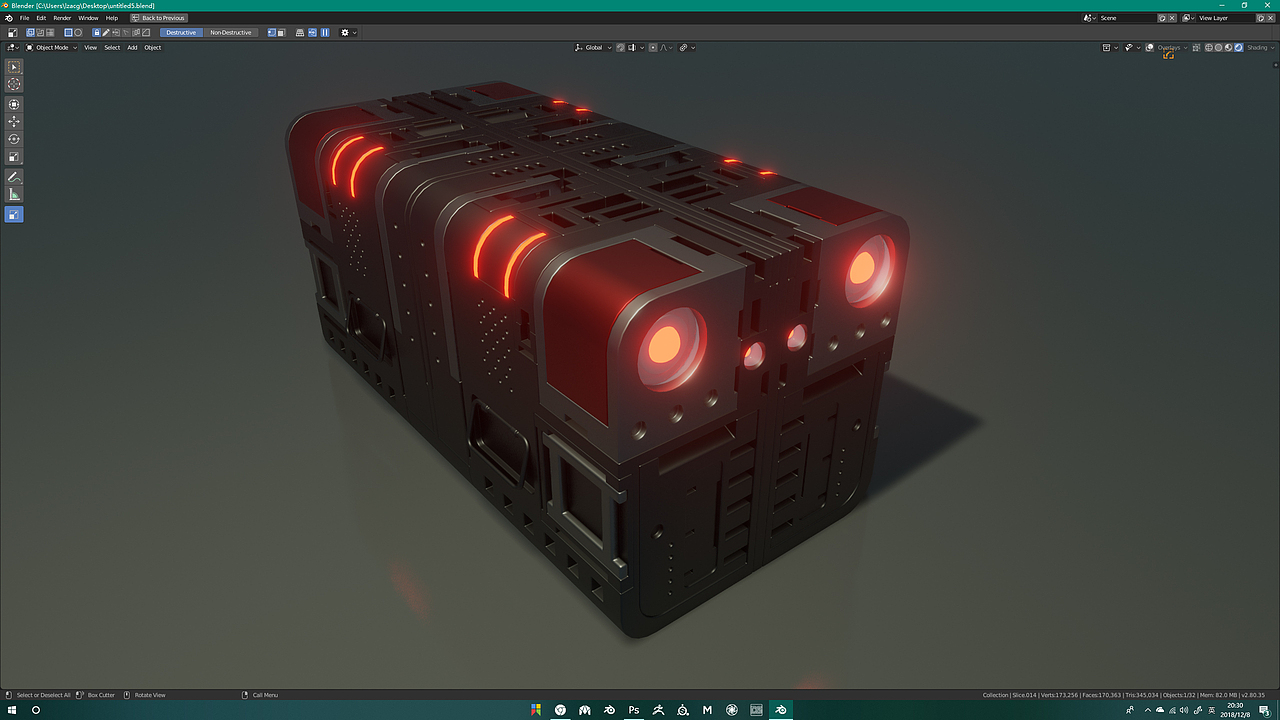Image resolution: width=1280 pixels, height=720 pixels.
Task: Open the Render menu
Action: click(x=62, y=17)
